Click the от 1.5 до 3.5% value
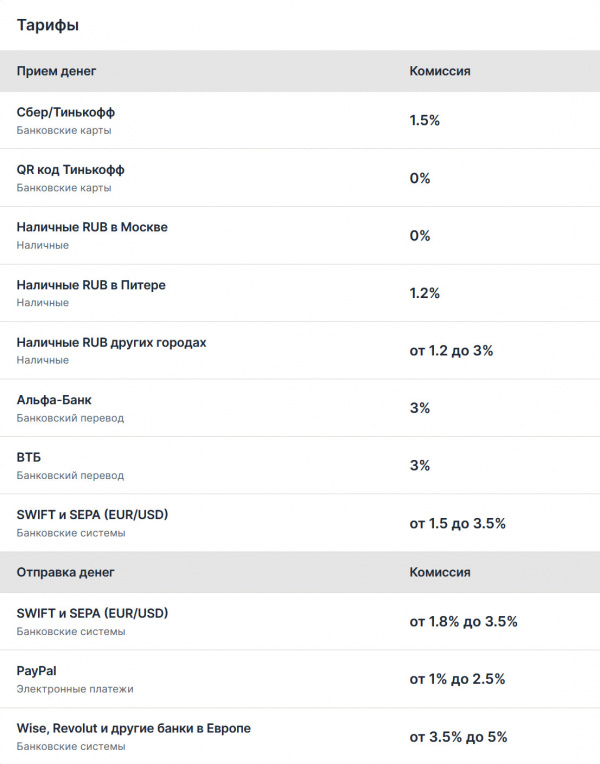 tap(457, 523)
